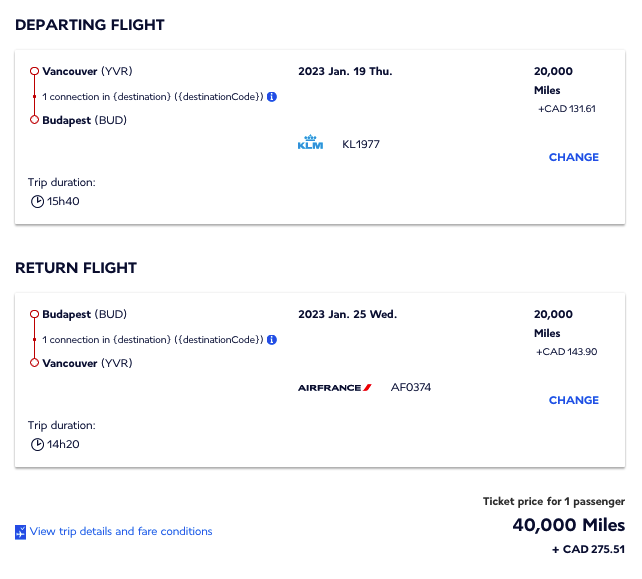Screen dimensions: 642x579
Task: Click departing flight connection text
Action: [152, 97]
